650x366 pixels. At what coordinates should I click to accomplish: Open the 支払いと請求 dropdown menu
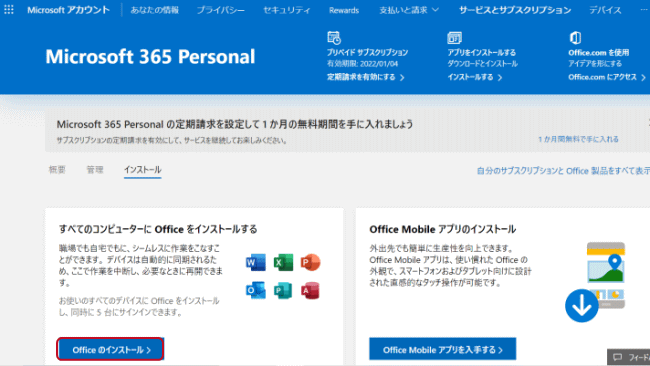pos(409,10)
